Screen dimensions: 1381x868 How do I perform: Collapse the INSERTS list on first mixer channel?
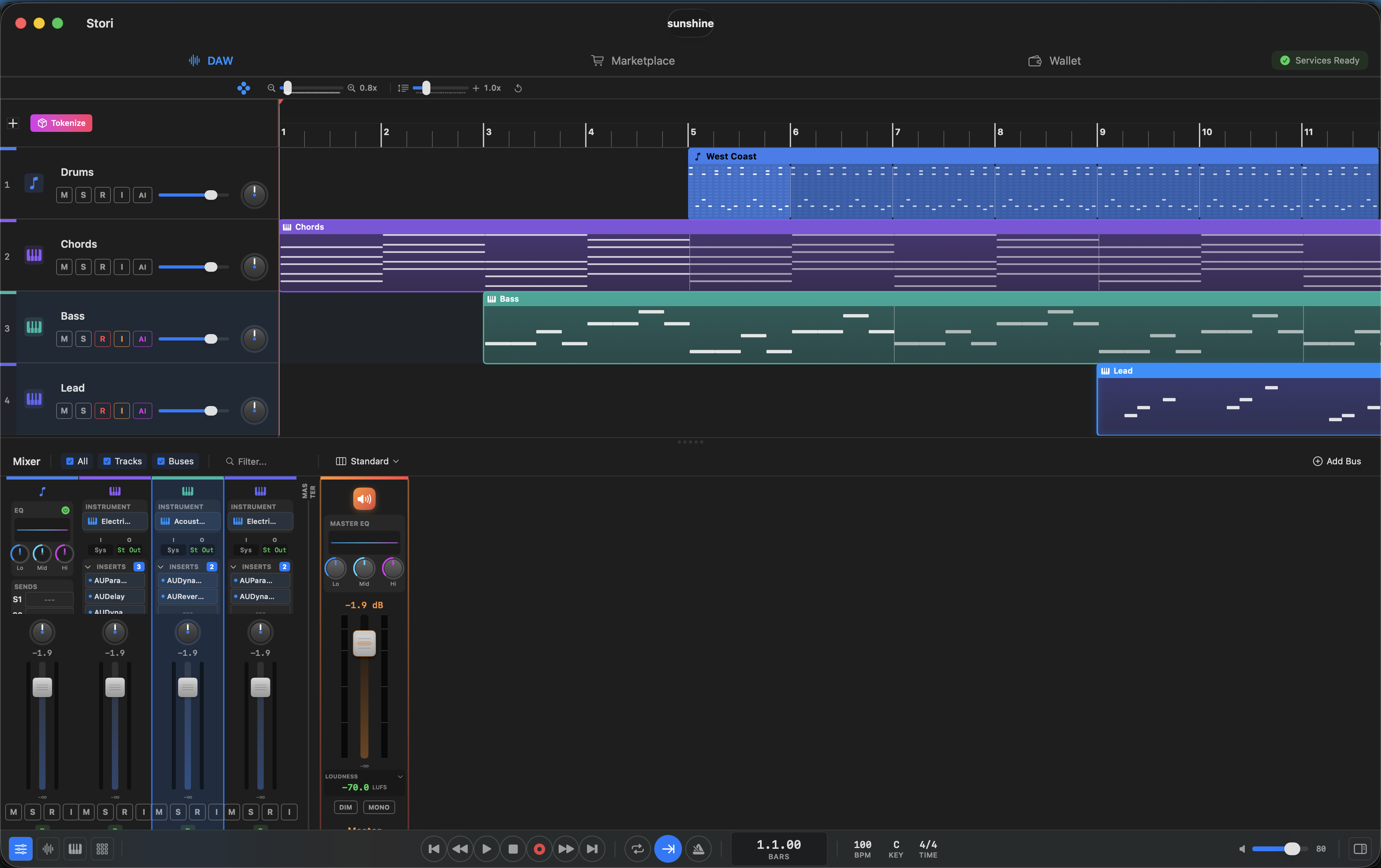[88, 566]
